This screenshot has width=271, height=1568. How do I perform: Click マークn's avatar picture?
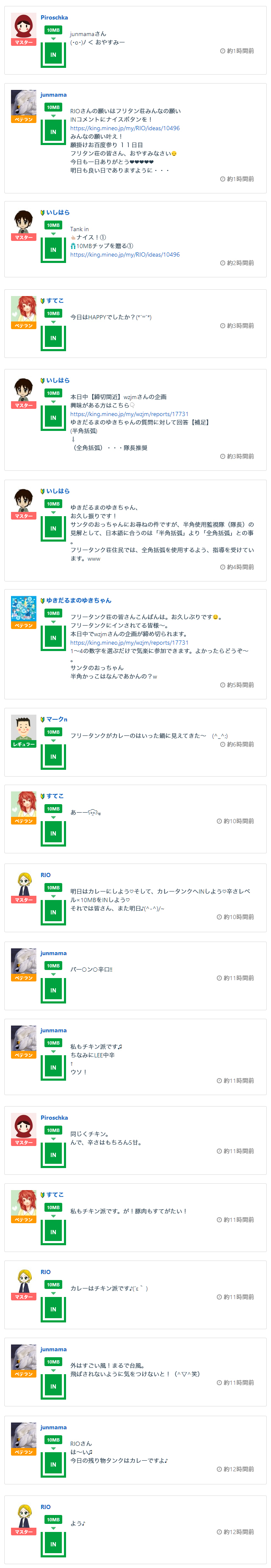[24, 727]
